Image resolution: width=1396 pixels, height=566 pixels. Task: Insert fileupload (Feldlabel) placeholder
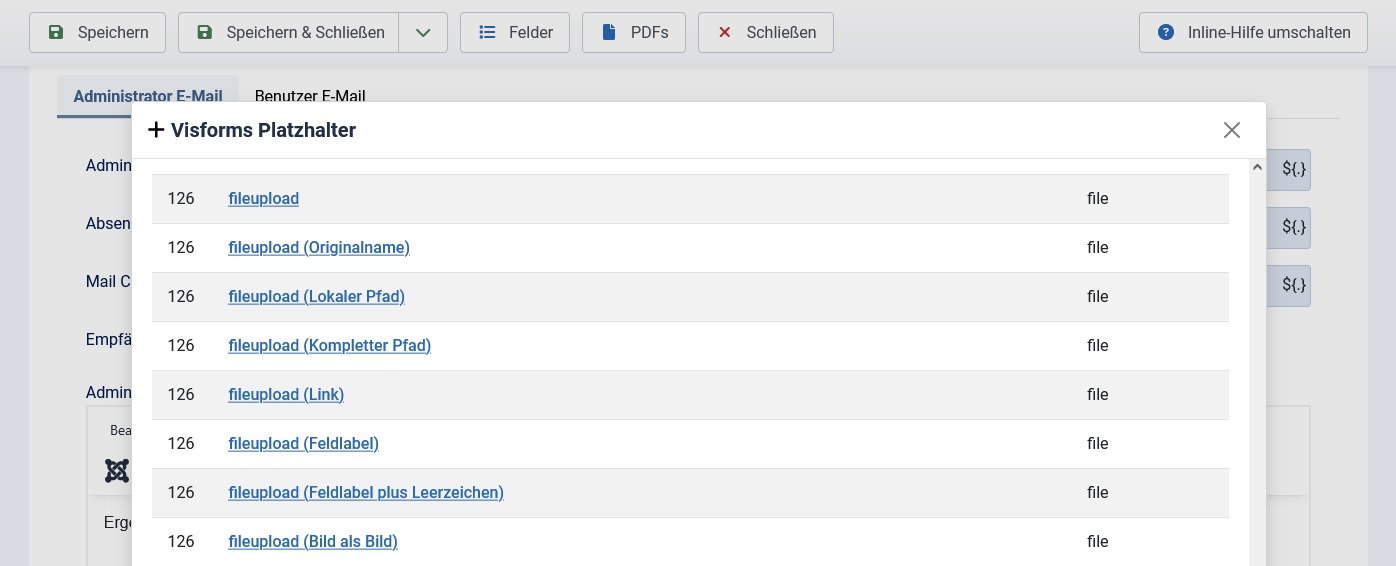[x=303, y=444]
